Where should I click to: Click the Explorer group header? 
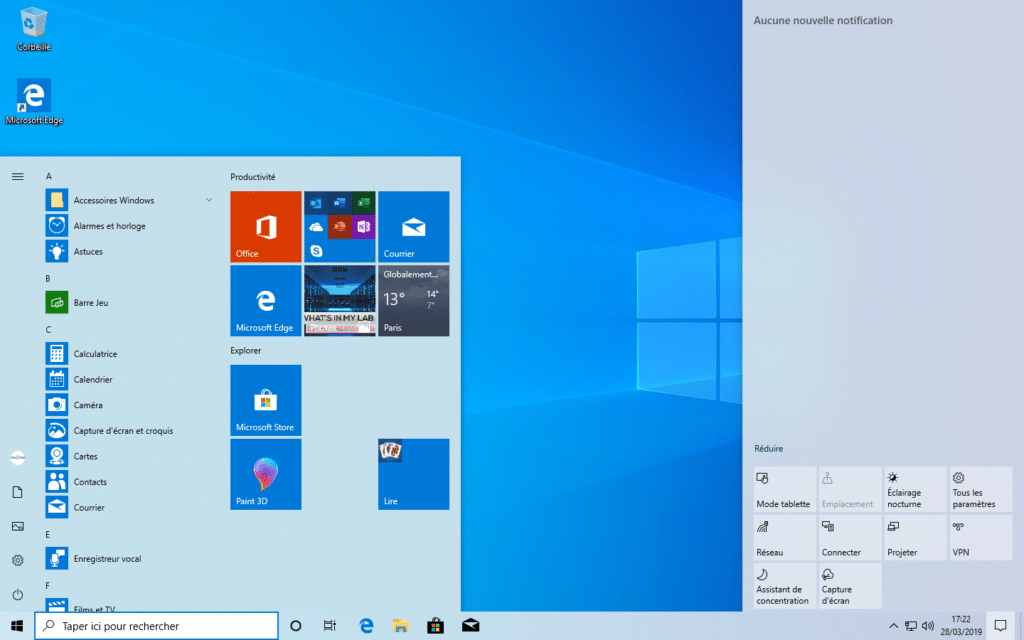(246, 351)
